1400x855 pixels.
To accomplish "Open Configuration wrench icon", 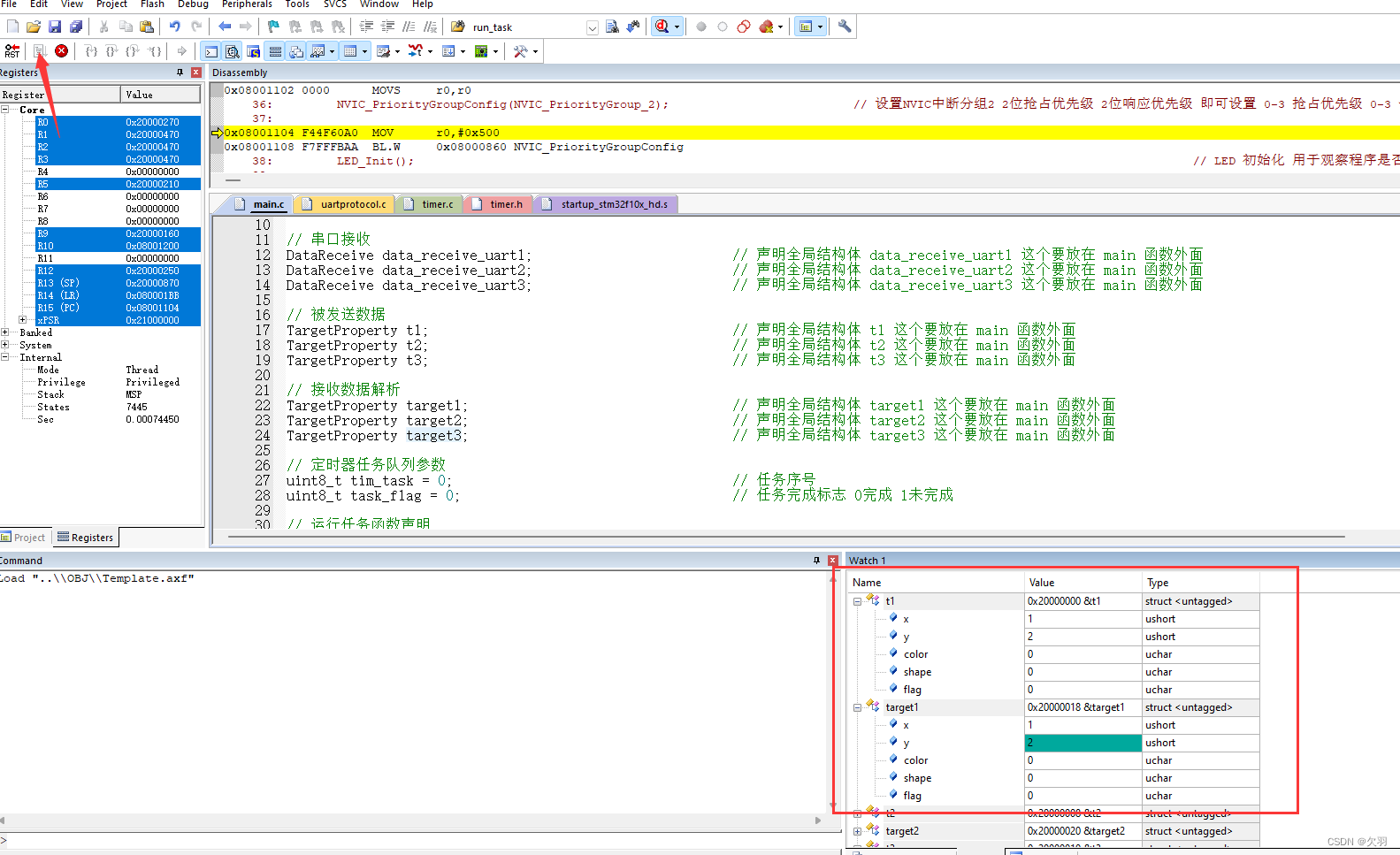I will click(x=845, y=27).
